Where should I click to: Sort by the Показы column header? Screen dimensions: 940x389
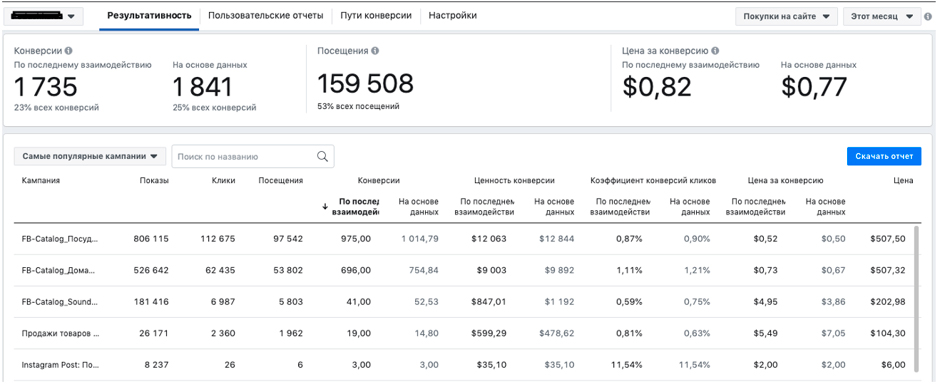click(x=154, y=180)
